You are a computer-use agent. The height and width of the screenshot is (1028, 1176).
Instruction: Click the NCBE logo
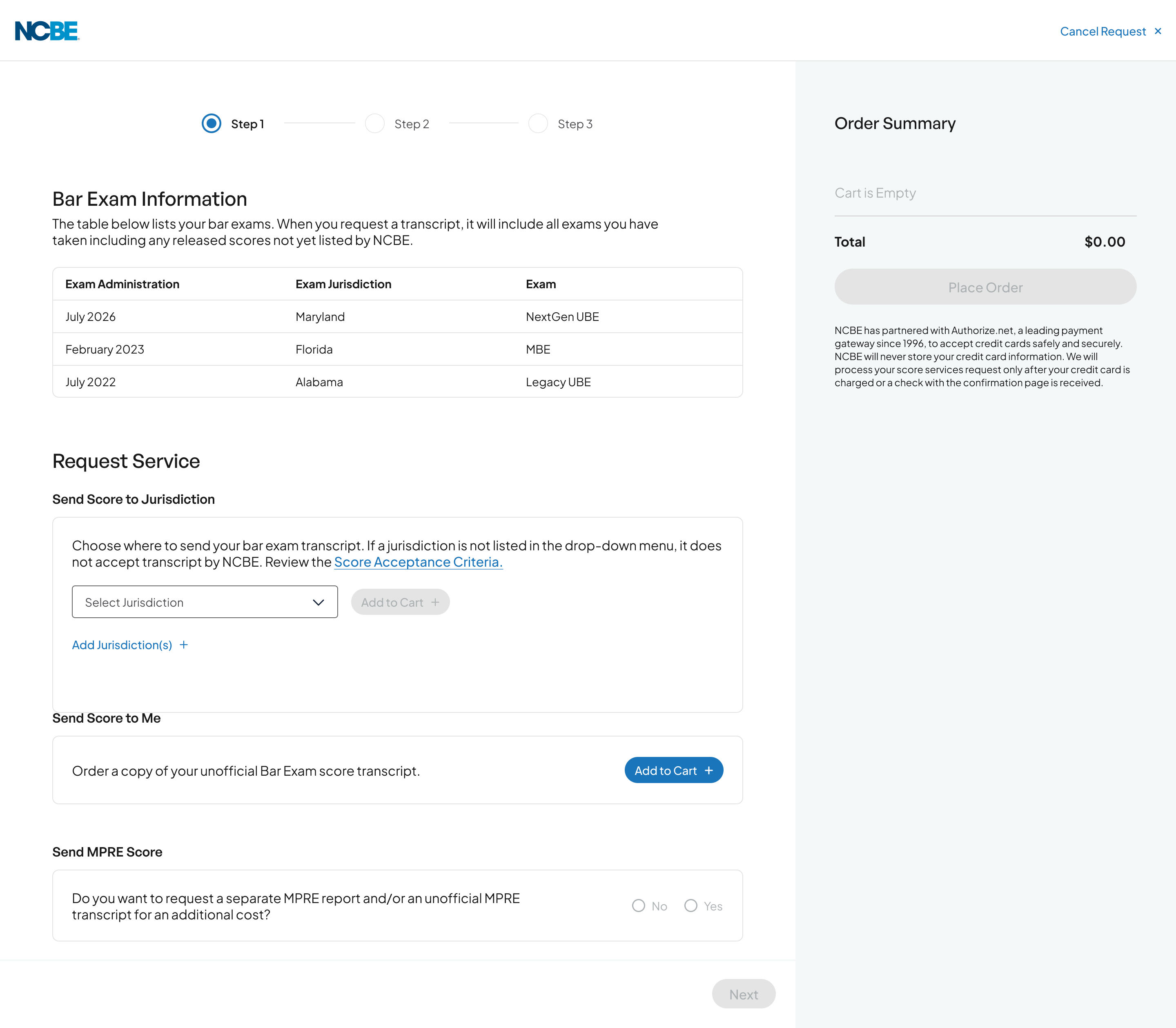(x=47, y=31)
